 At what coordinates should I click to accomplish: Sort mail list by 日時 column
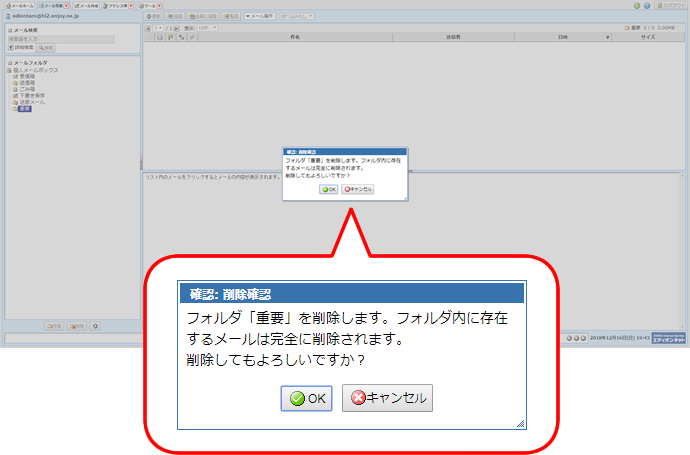(x=563, y=37)
